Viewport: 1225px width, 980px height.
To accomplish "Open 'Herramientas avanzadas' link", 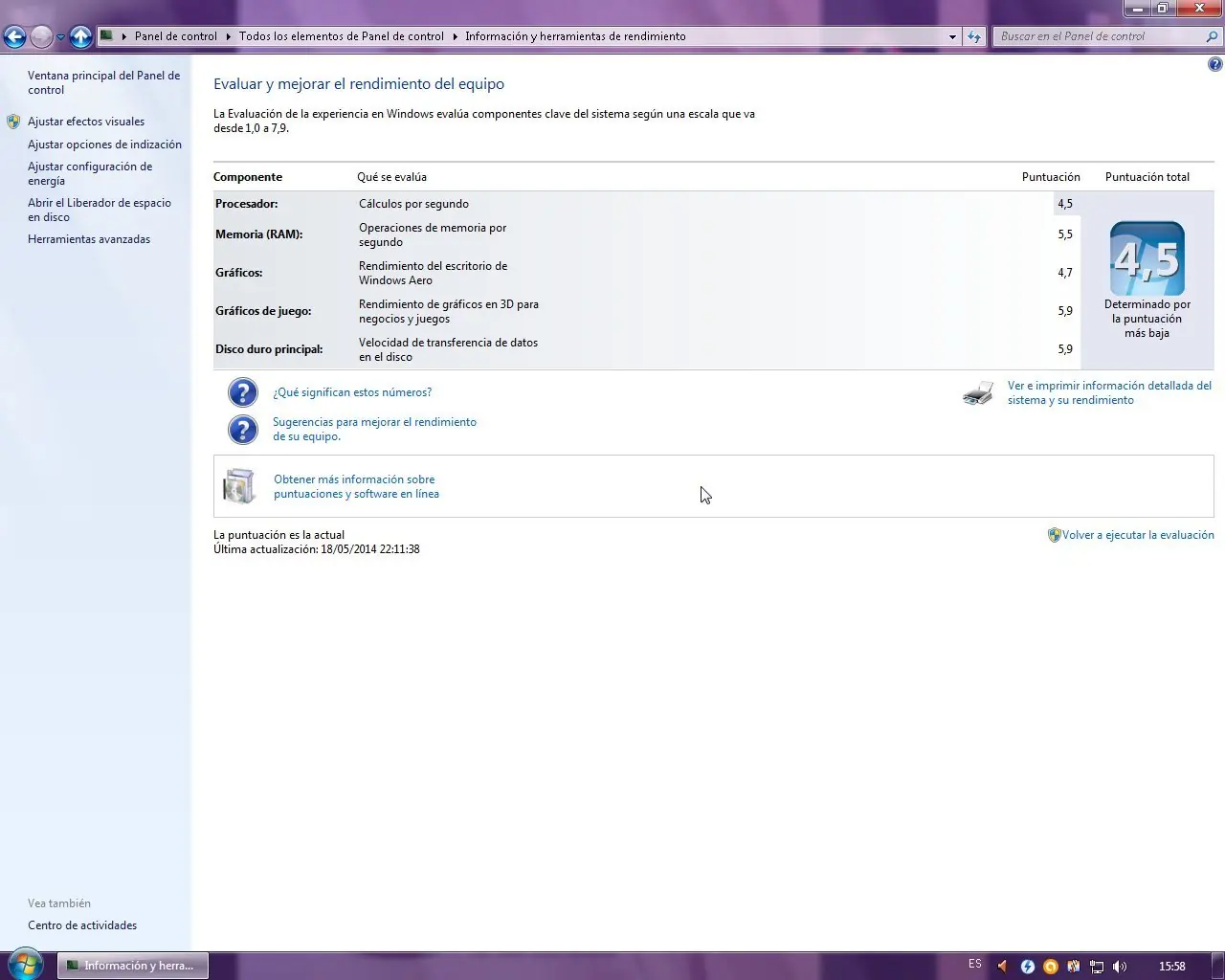I will click(x=89, y=239).
